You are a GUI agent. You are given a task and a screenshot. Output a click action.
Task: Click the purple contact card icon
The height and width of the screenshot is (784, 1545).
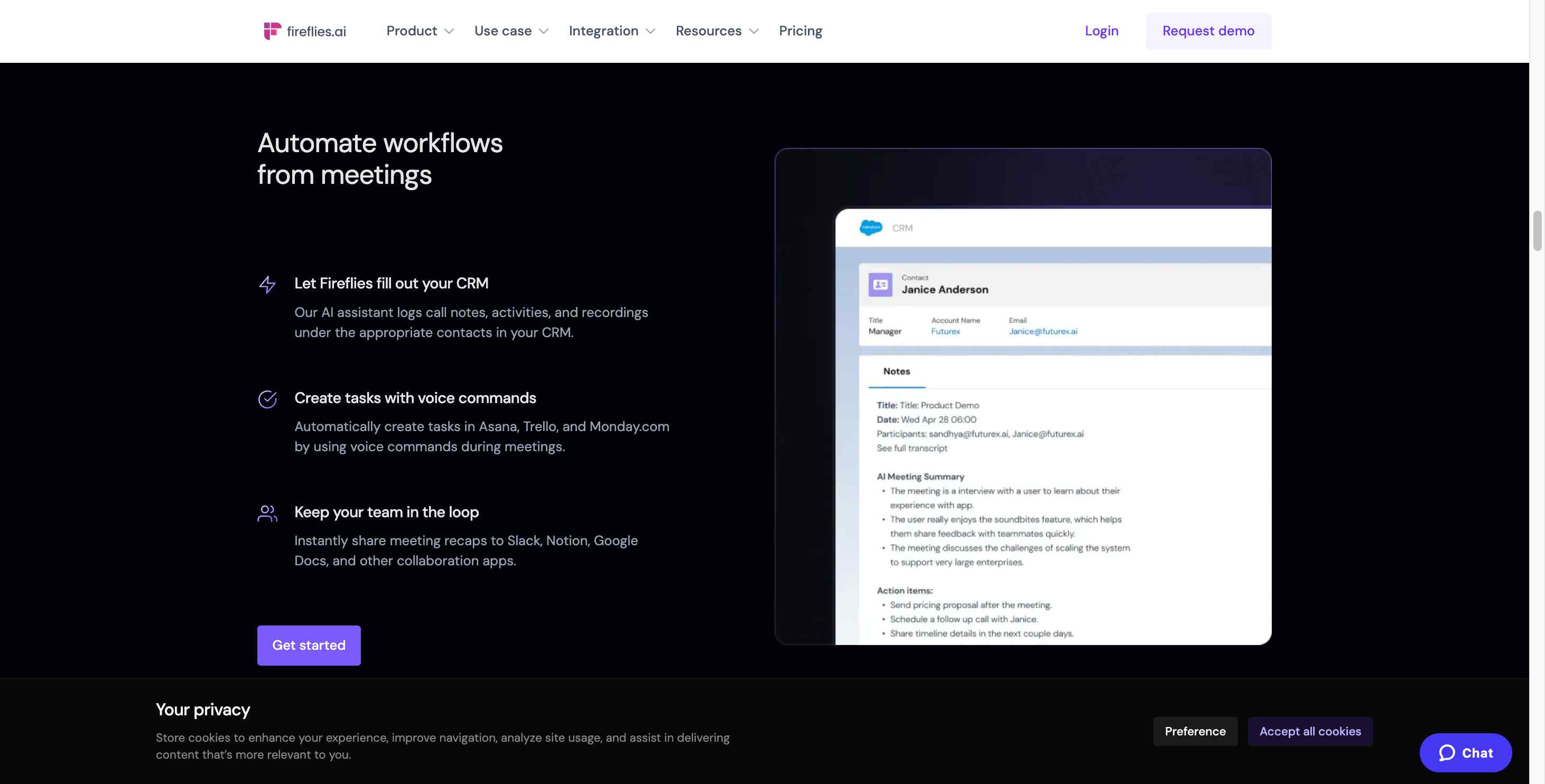[880, 284]
